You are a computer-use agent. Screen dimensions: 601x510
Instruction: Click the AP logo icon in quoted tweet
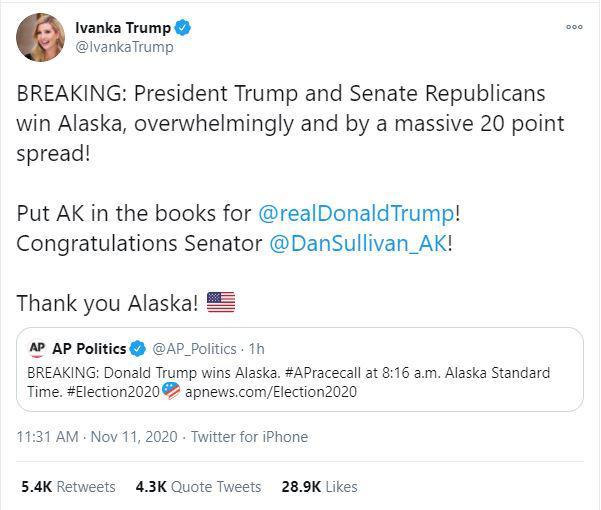[x=38, y=348]
